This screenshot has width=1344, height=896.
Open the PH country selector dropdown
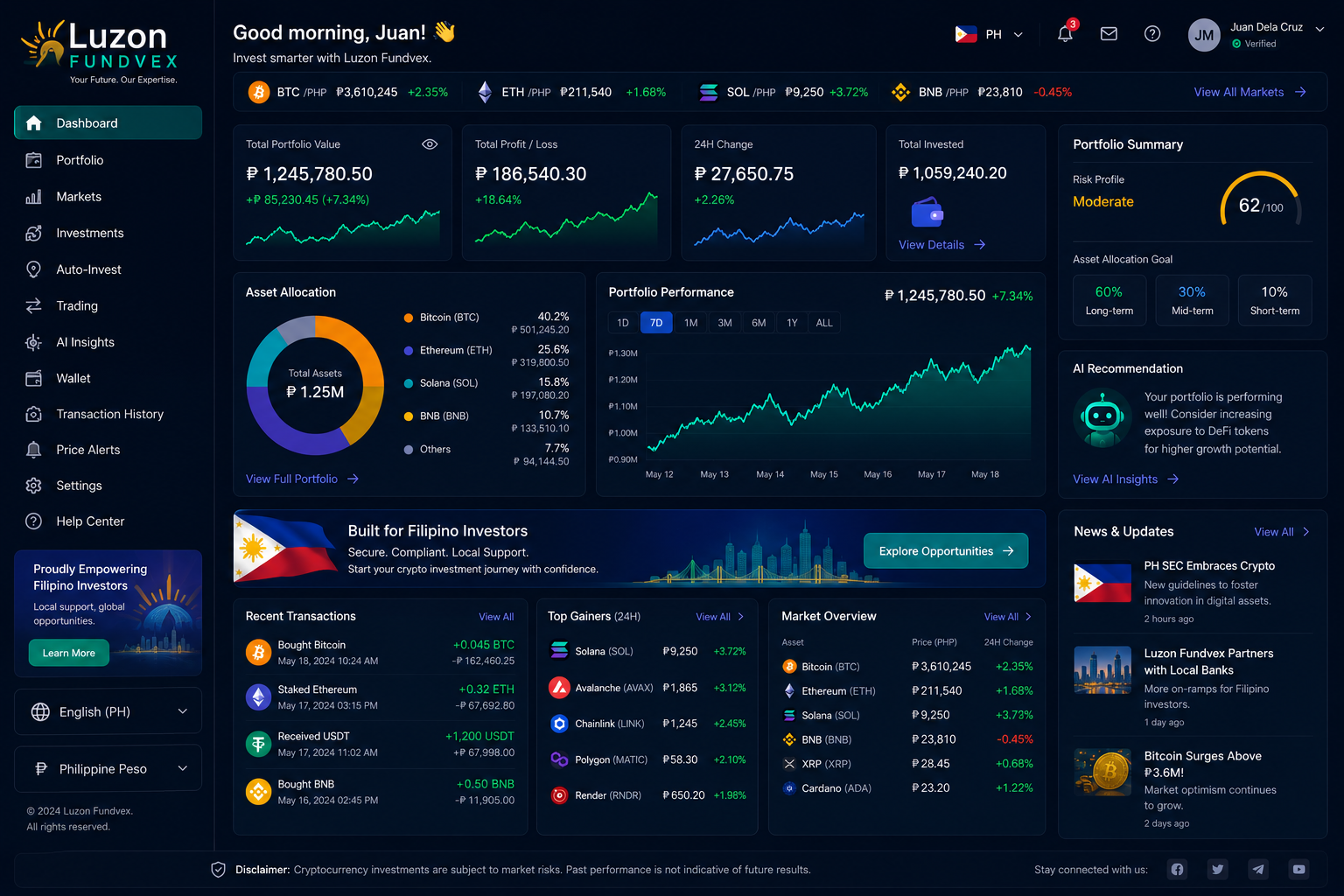click(x=989, y=35)
